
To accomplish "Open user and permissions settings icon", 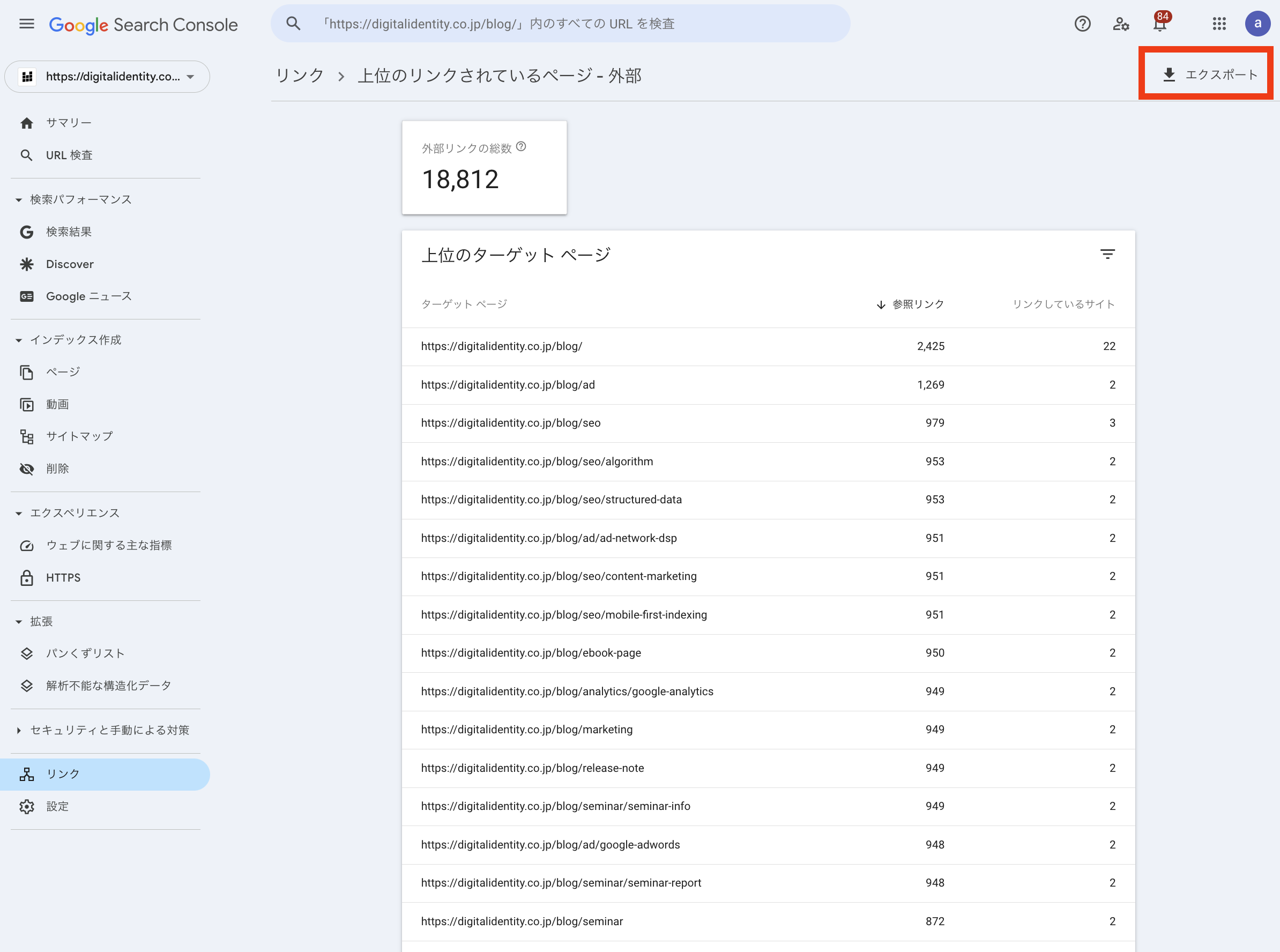I will 1121,24.
